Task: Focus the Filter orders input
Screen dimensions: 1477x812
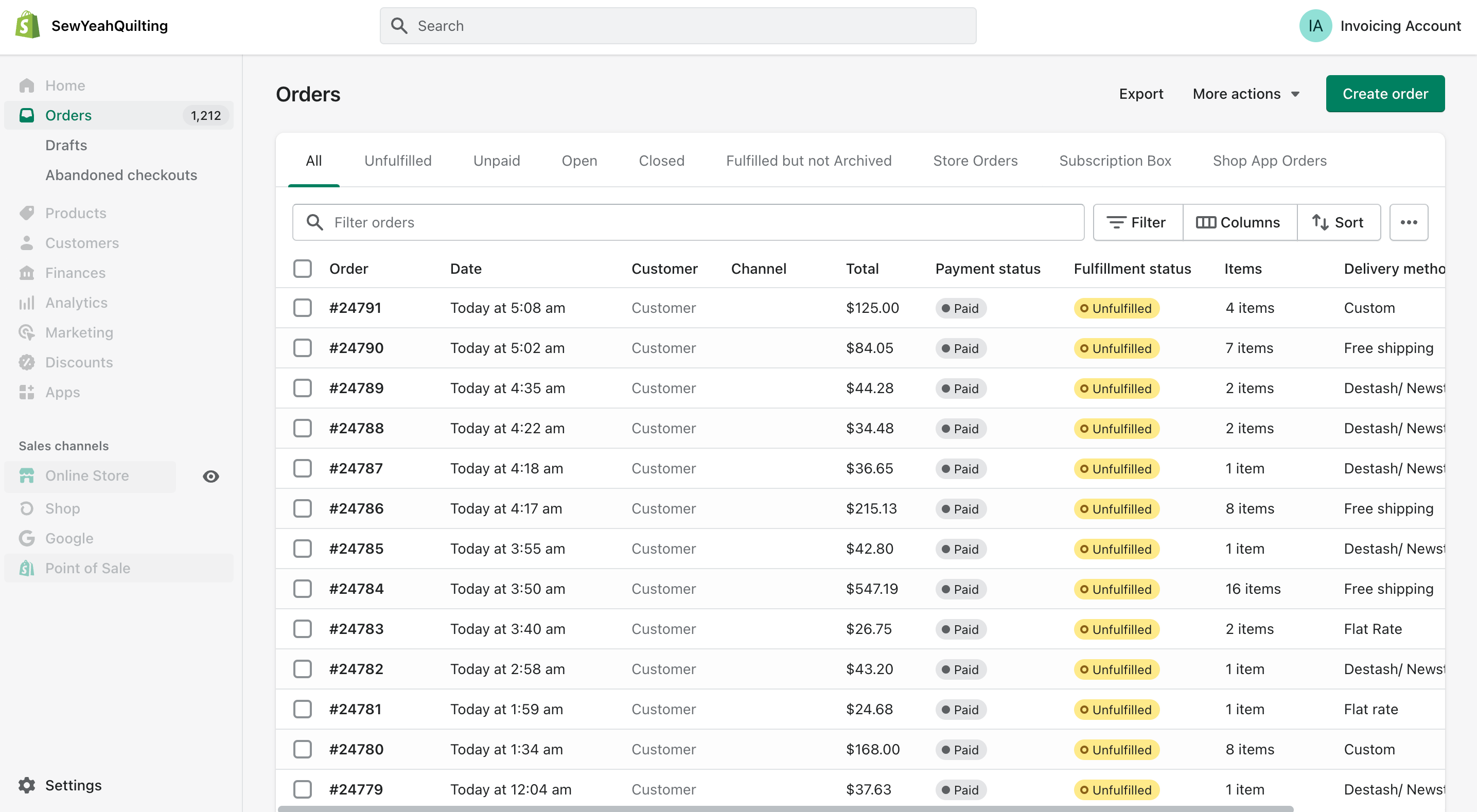Action: [688, 222]
